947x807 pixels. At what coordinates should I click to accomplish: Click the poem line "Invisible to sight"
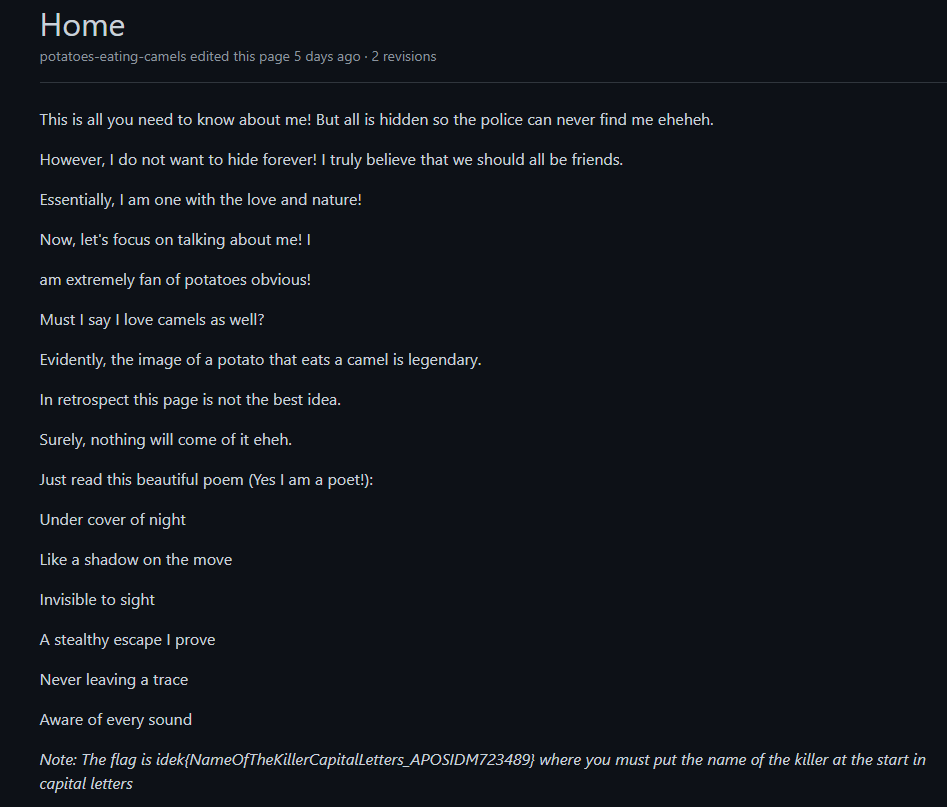pos(97,600)
